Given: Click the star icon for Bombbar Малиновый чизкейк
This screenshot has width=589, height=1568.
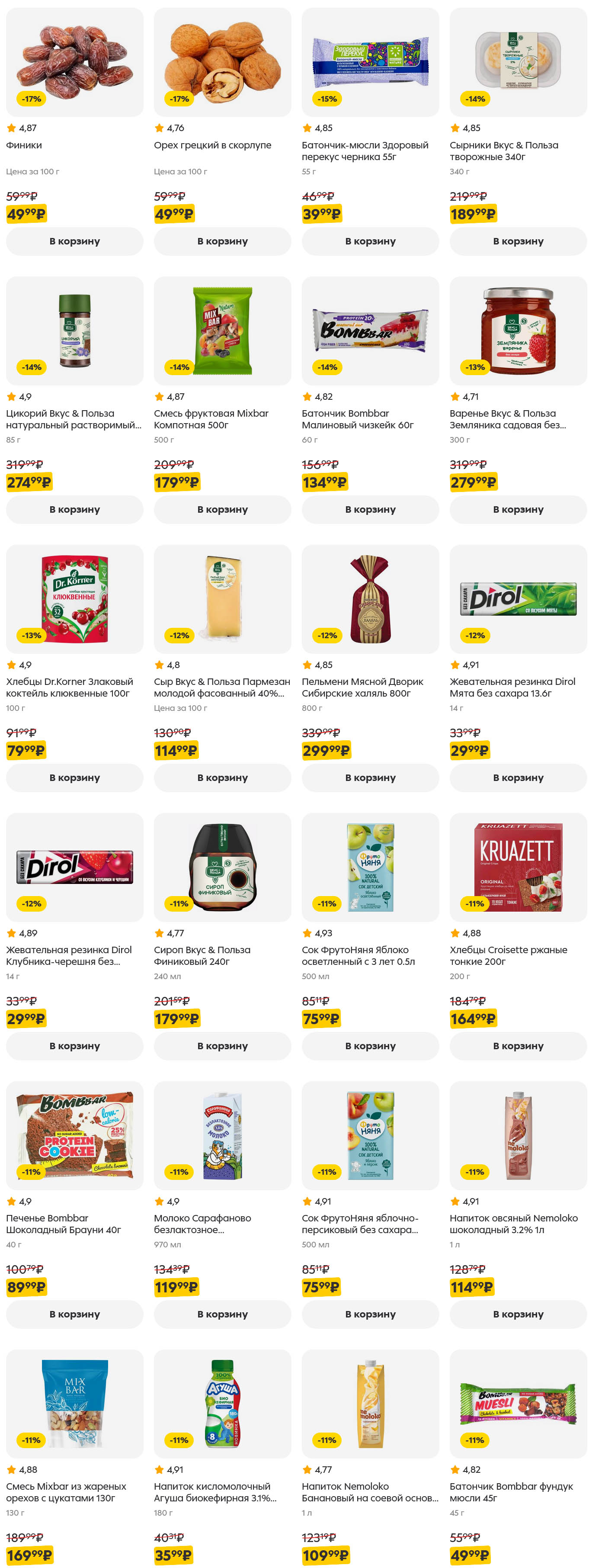Looking at the screenshot, I should click(x=307, y=396).
